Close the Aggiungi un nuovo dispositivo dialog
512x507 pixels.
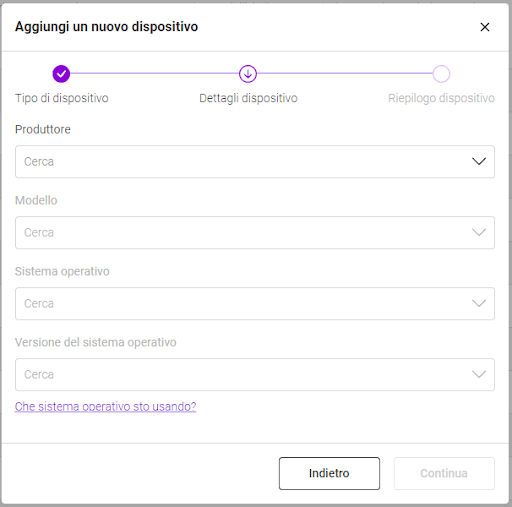tap(485, 27)
